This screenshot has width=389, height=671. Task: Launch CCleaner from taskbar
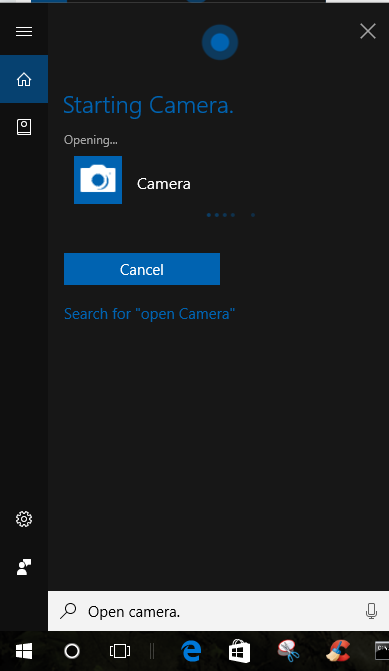pyautogui.click(x=338, y=651)
